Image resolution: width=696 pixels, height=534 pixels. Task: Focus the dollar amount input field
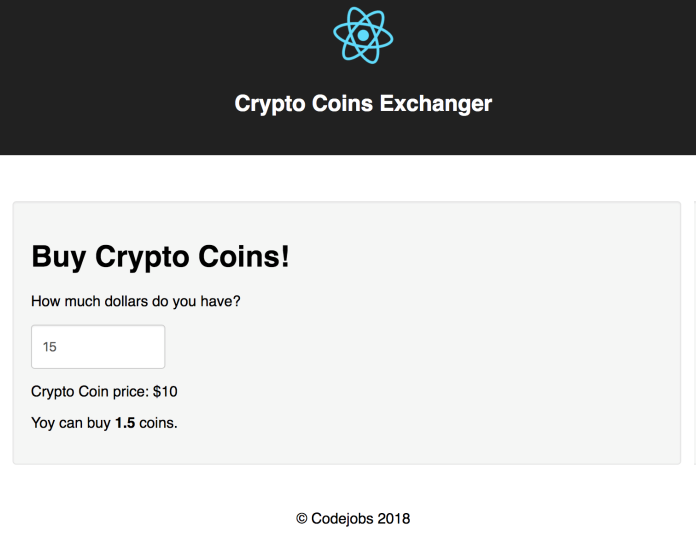coord(98,347)
